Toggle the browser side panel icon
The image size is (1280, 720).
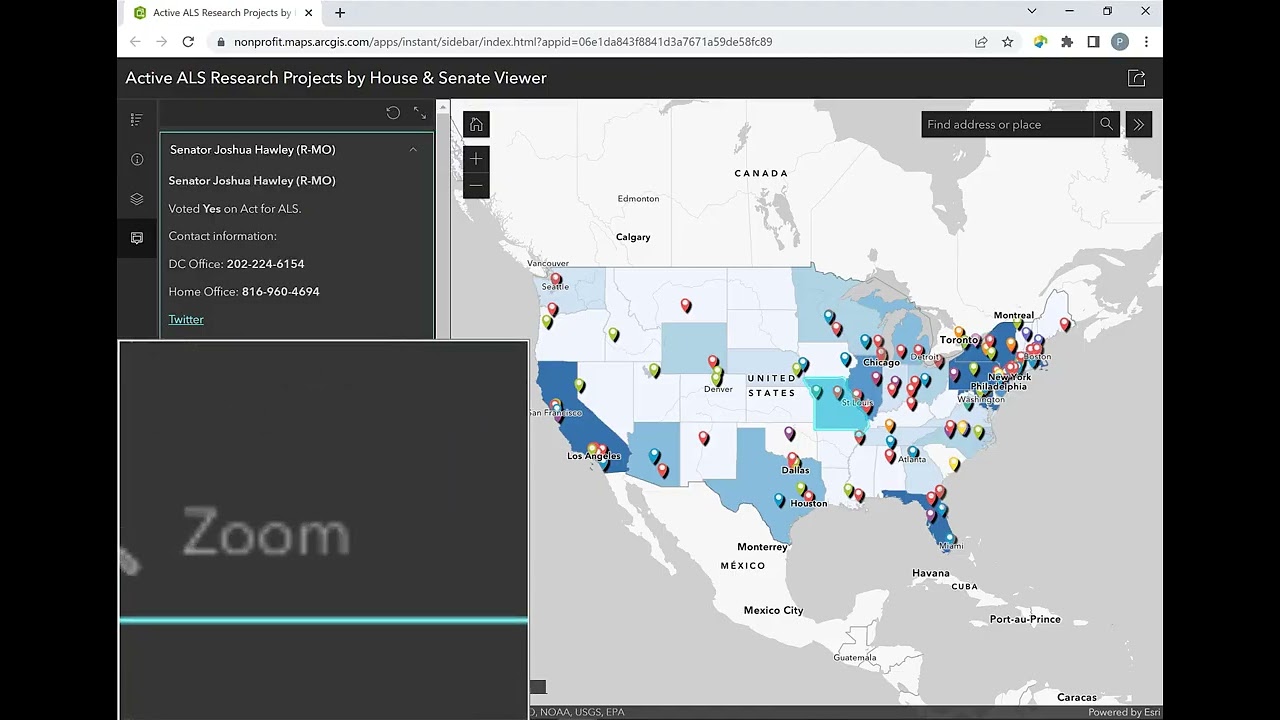[x=1093, y=42]
